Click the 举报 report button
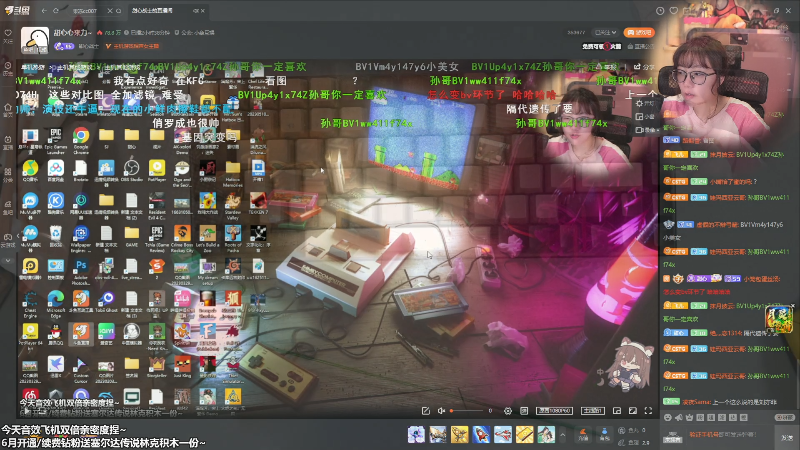 click(x=608, y=67)
